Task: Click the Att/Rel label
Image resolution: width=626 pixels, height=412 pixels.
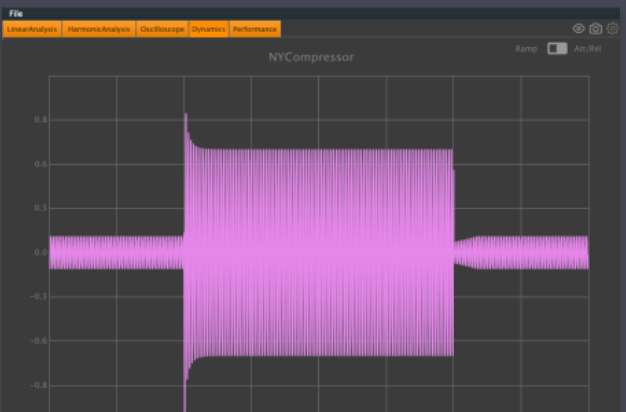Action: tap(587, 49)
